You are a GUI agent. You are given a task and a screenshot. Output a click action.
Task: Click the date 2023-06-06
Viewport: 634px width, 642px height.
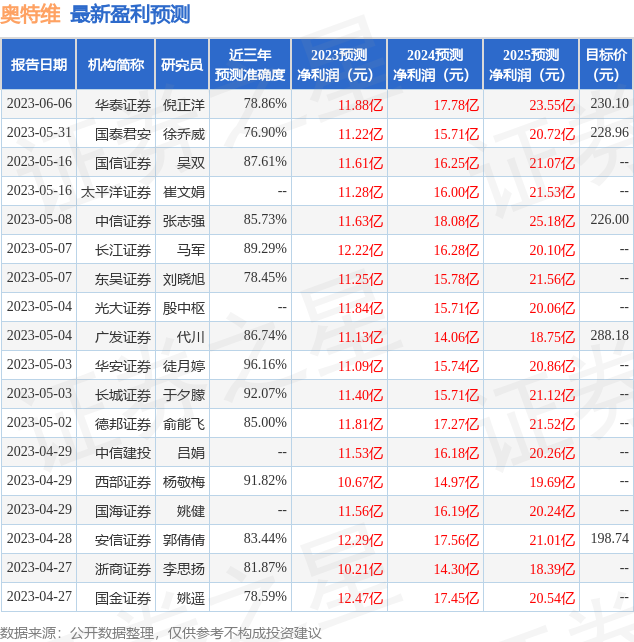coord(39,104)
